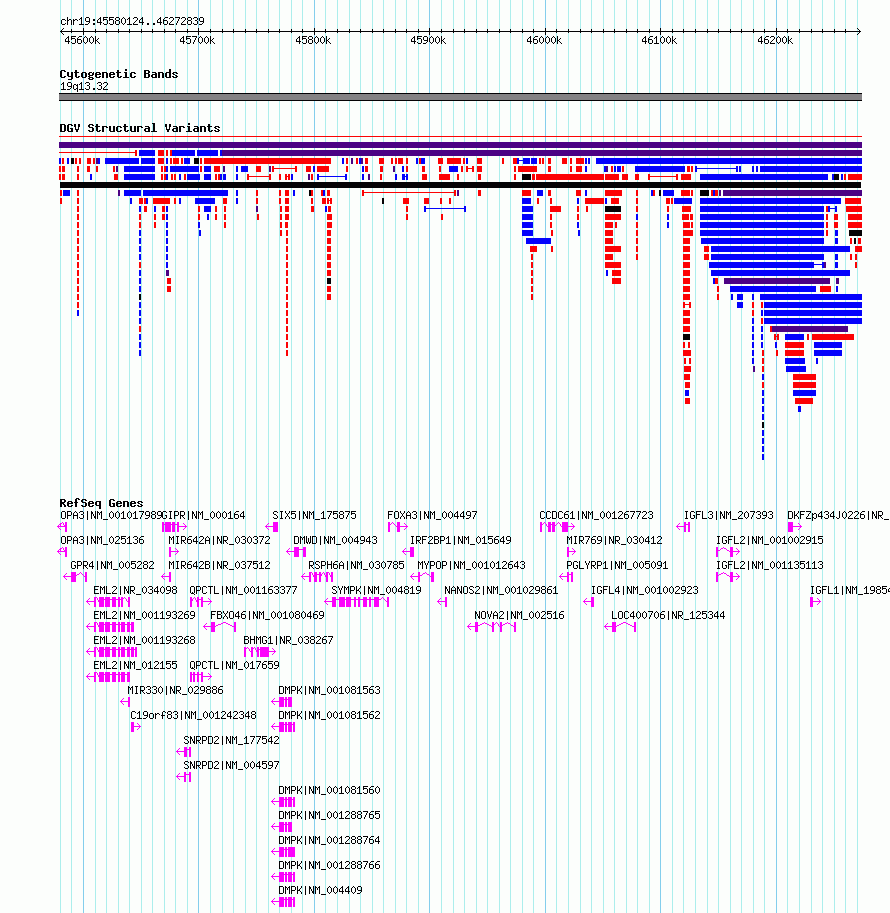Select the BHMG1|NR_038267 gene label
Screen dimensions: 890x913
288,640
